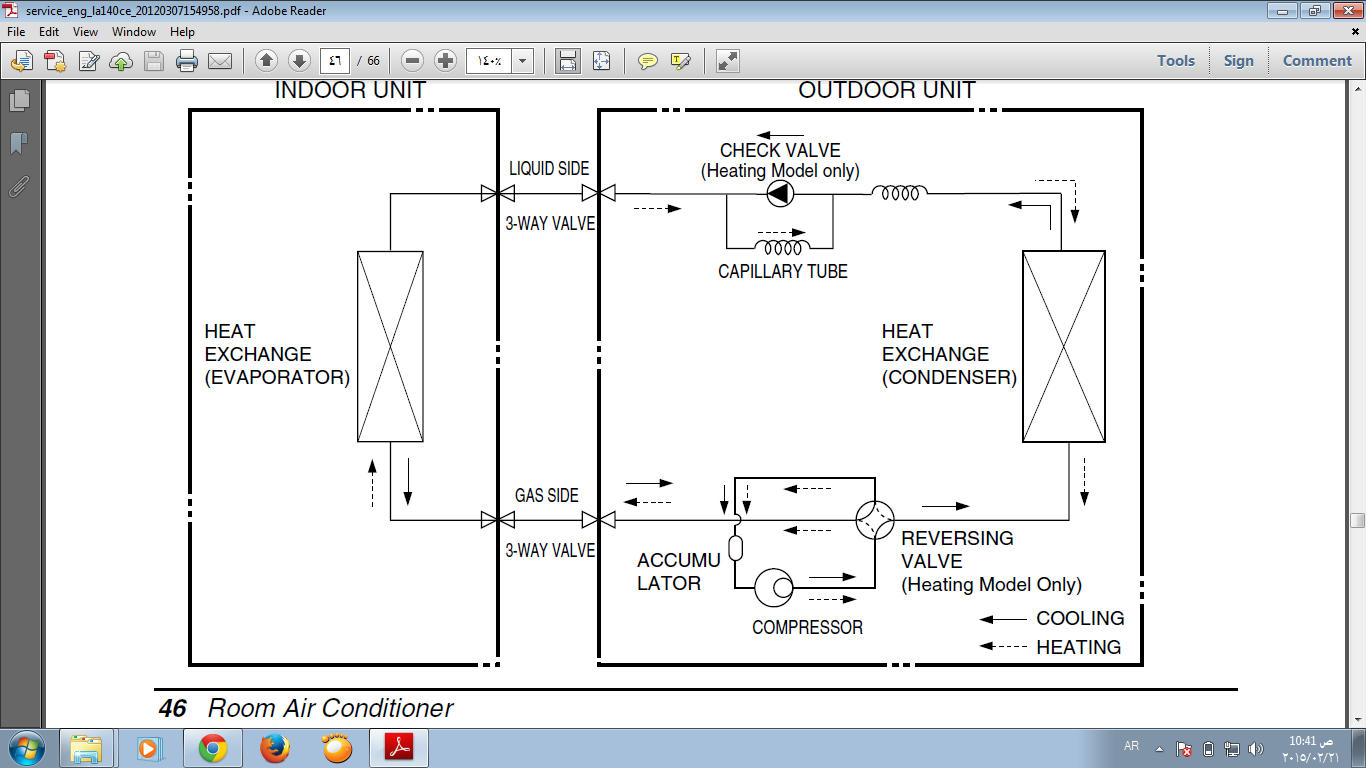Image resolution: width=1366 pixels, height=768 pixels.
Task: Show the Bookmarks side panel
Action: tap(19, 144)
